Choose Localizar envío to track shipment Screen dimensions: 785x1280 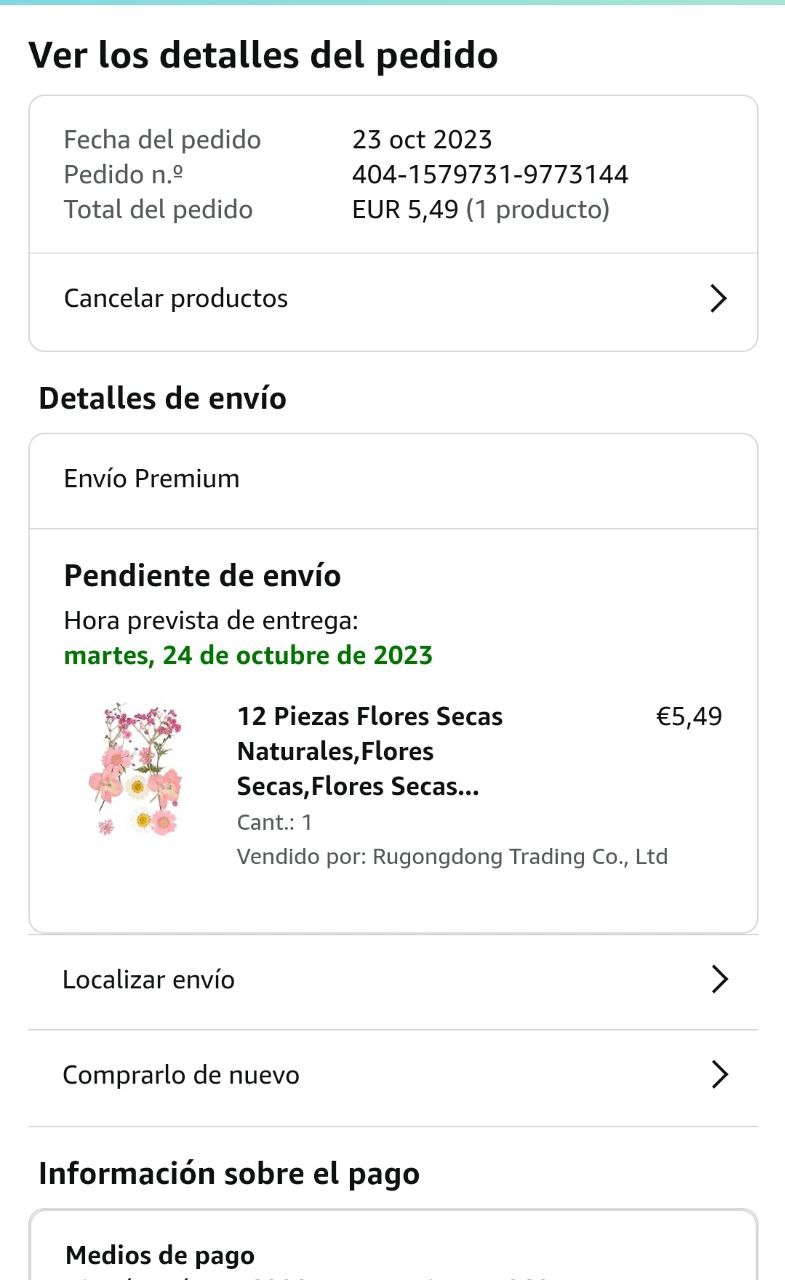[x=149, y=979]
